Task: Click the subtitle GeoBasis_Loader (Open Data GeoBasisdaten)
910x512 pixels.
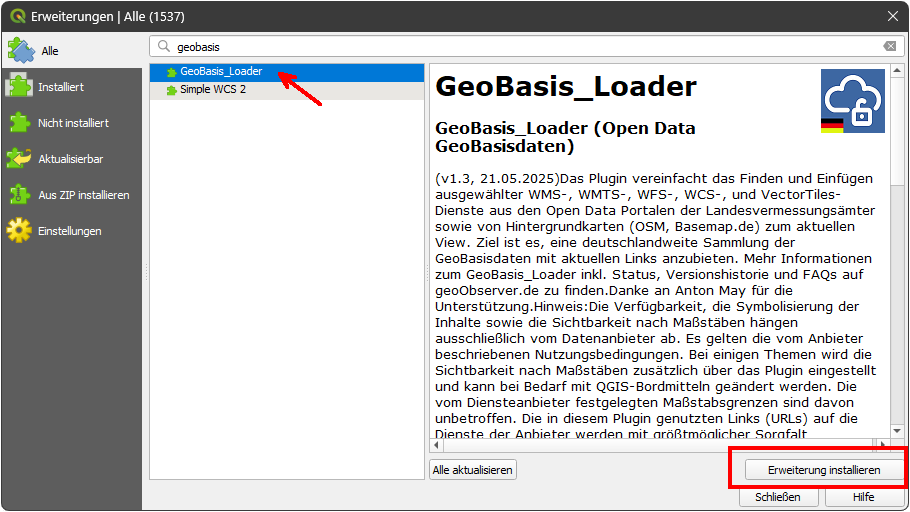Action: tap(565, 137)
